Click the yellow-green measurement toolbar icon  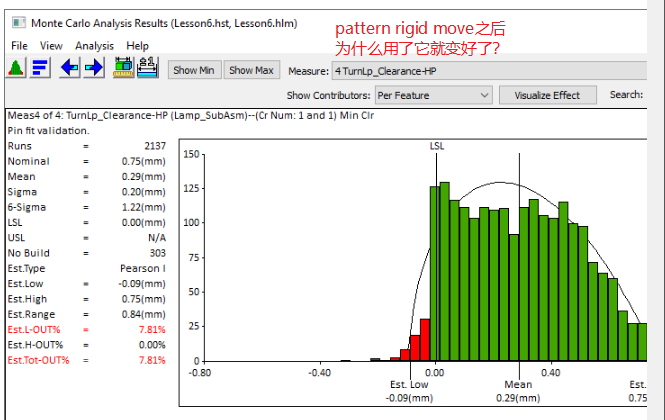pyautogui.click(x=124, y=68)
